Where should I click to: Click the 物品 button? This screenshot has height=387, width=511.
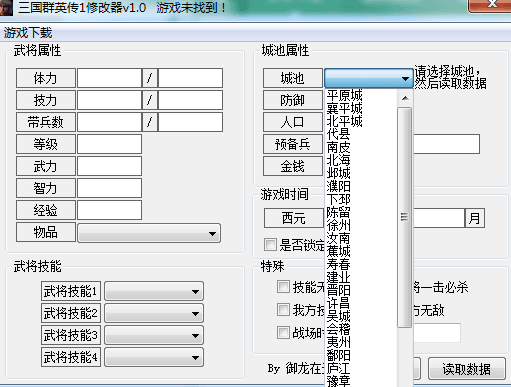coord(46,232)
